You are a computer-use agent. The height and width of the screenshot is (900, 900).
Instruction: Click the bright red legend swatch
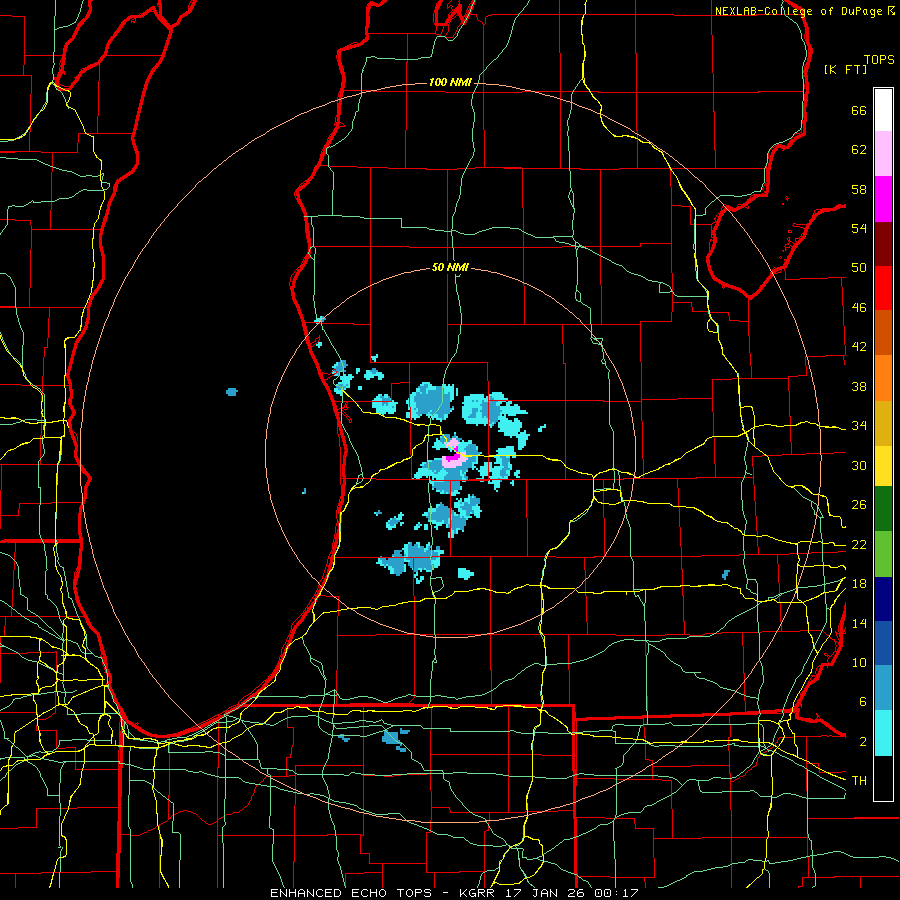[x=883, y=288]
